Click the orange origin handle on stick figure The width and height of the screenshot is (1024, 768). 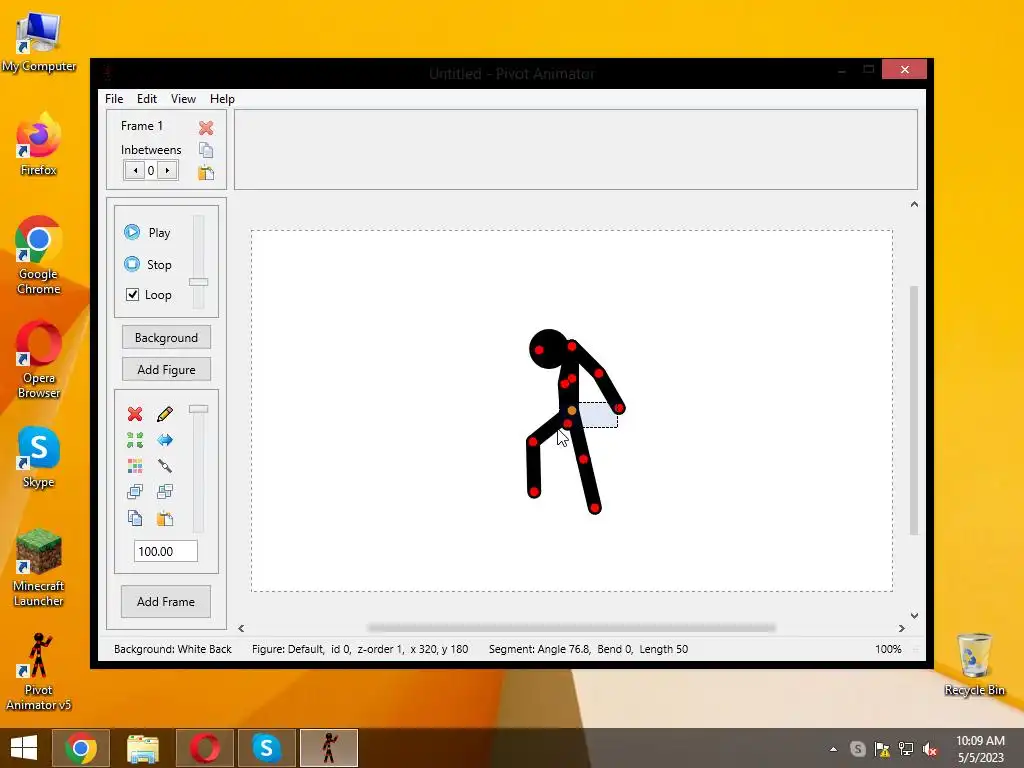572,410
